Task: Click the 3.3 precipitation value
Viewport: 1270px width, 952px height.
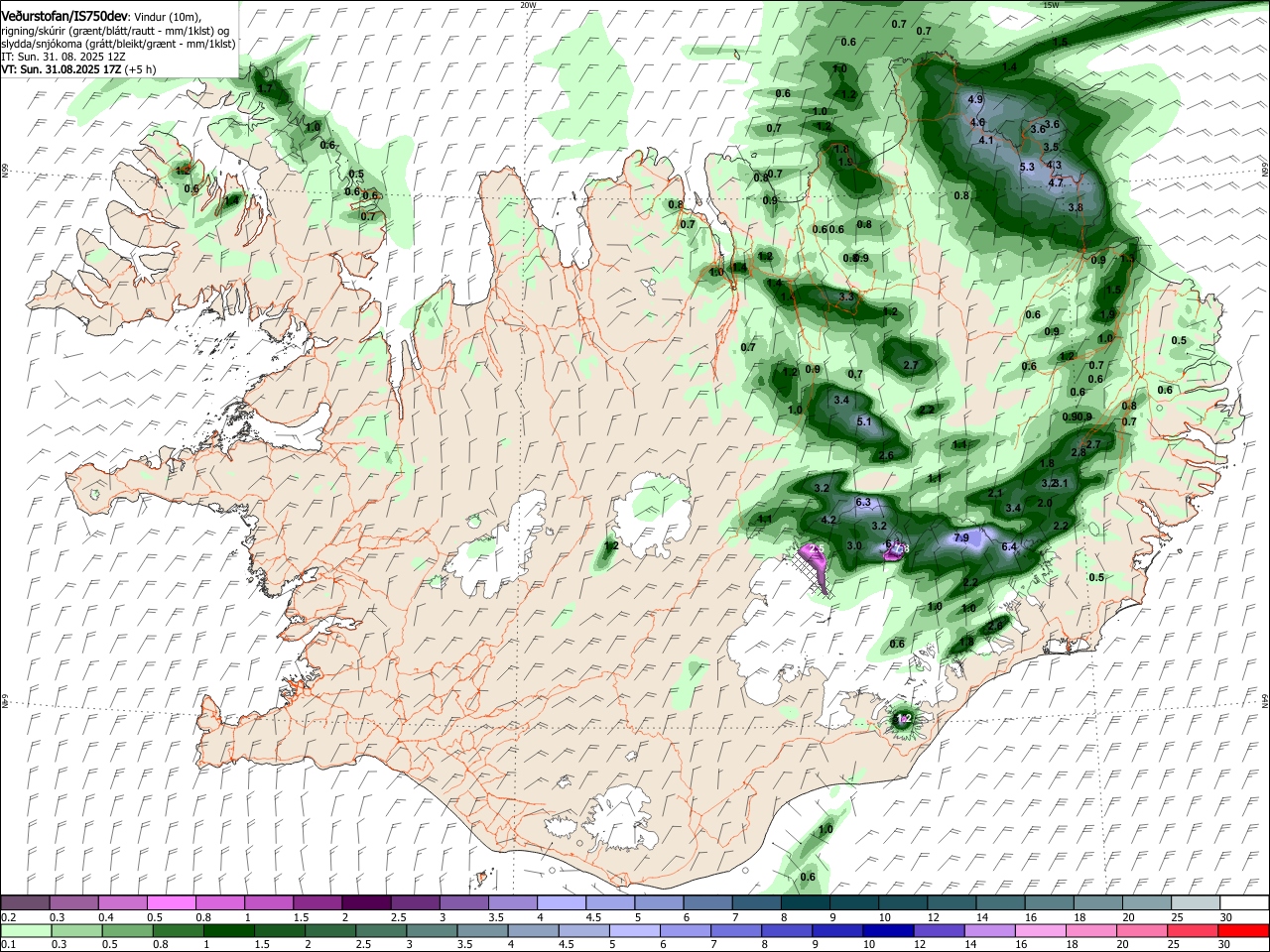Action: 846,297
